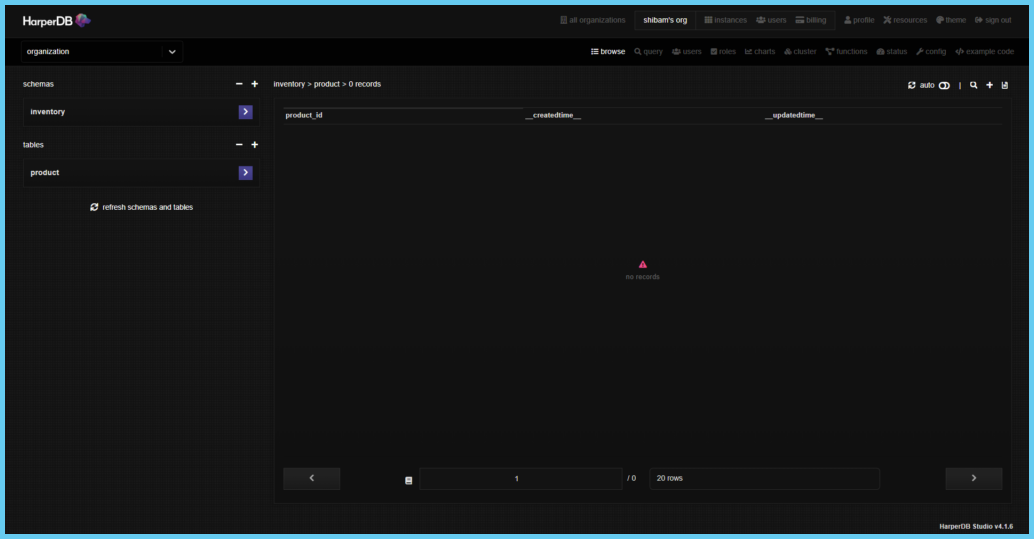Click the refresh icon beside auto
Viewport: 1034px width, 539px height.
pyautogui.click(x=912, y=85)
